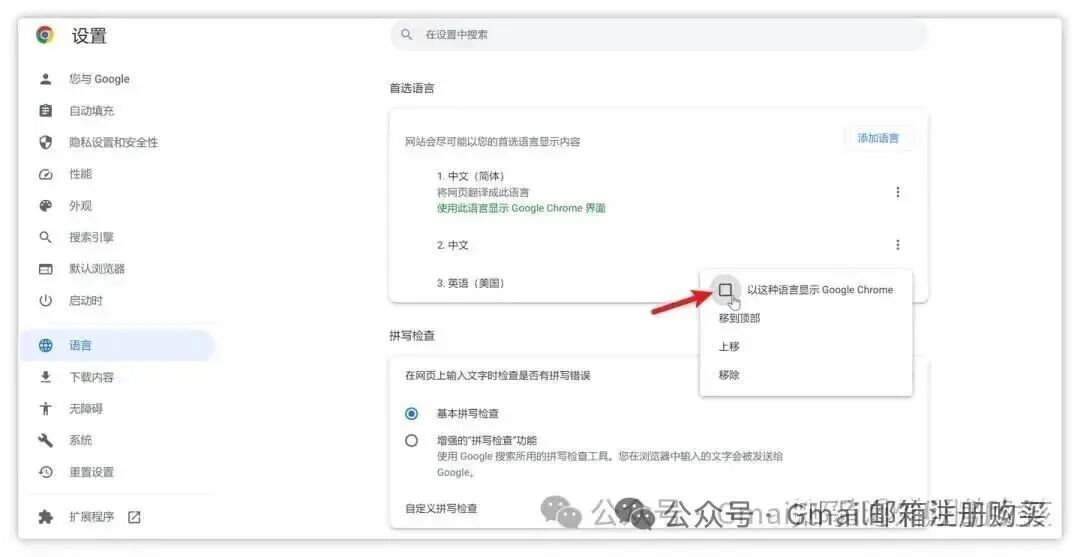1080x557 pixels.
Task: Select 语言 in the sidebar
Action: point(117,346)
